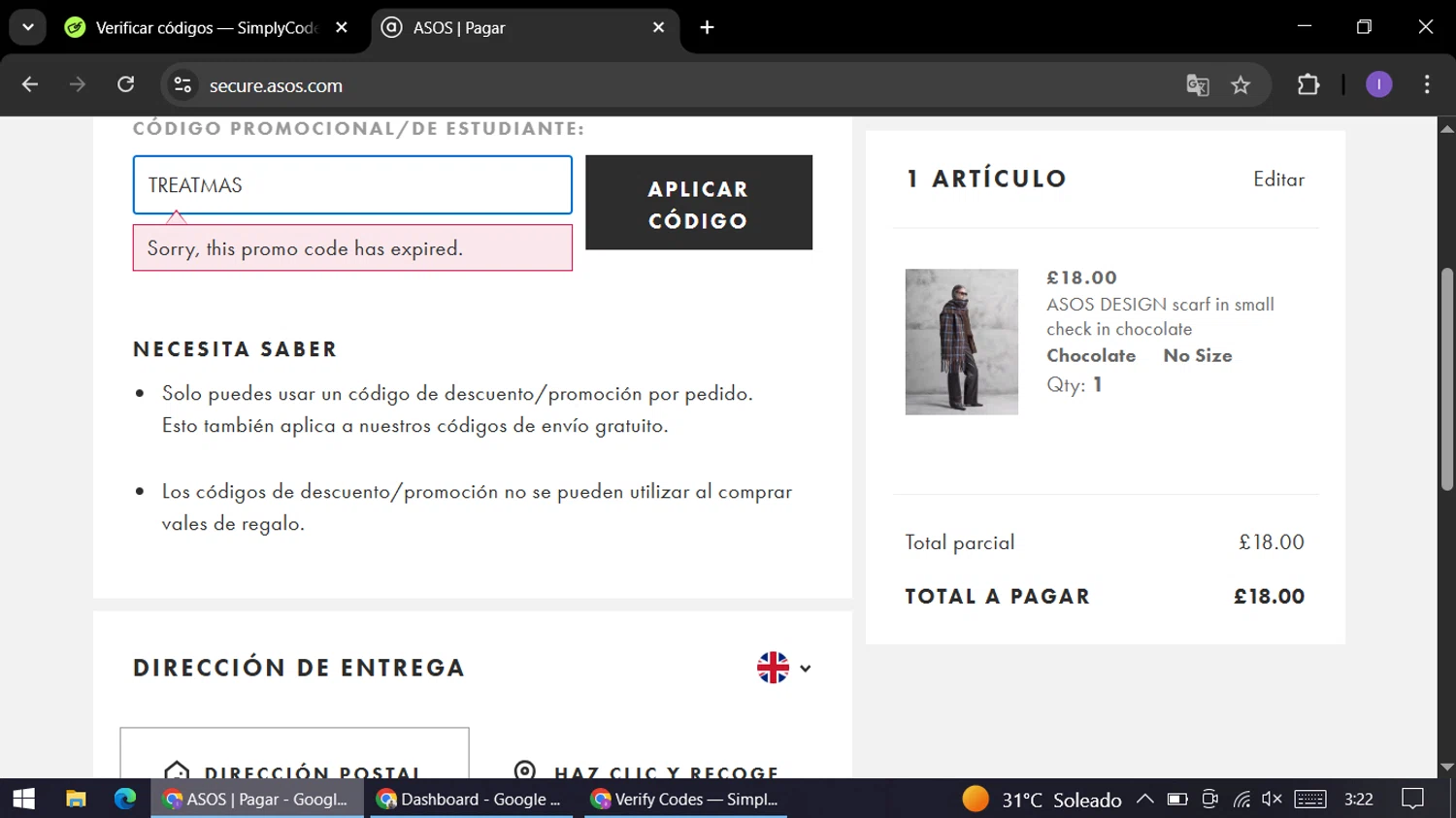
Task: Open the touch keyboard tray icon
Action: point(1310,799)
